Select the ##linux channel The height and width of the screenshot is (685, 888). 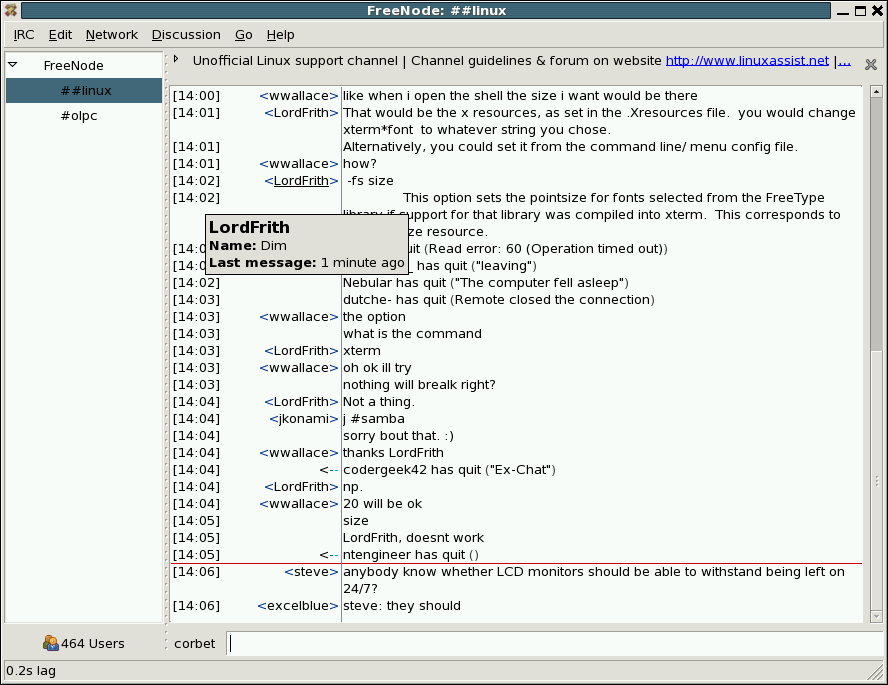pyautogui.click(x=84, y=91)
